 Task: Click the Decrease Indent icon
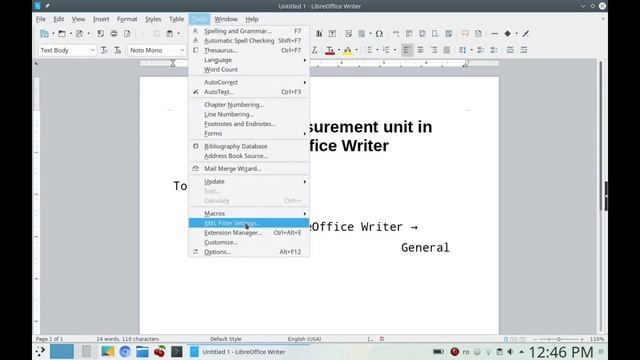524,50
